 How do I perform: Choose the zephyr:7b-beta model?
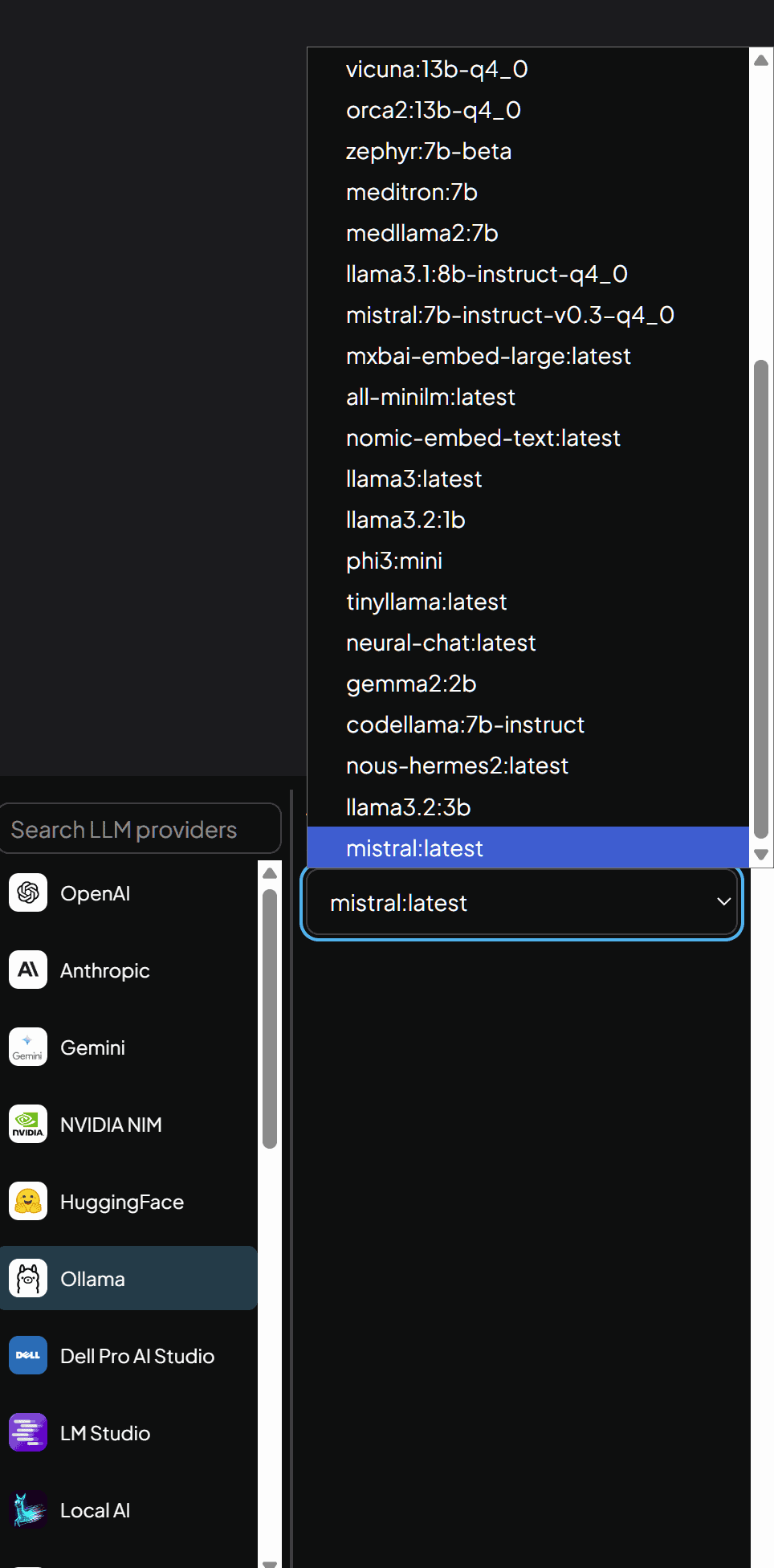(429, 151)
